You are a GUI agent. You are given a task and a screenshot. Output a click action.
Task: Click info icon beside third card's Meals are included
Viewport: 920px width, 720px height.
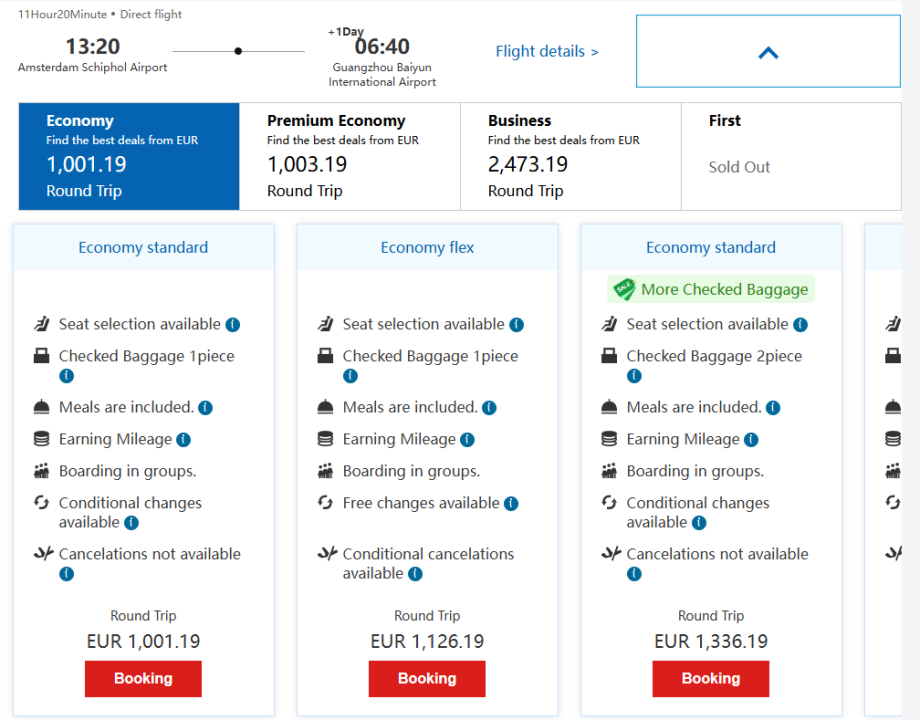tap(773, 407)
